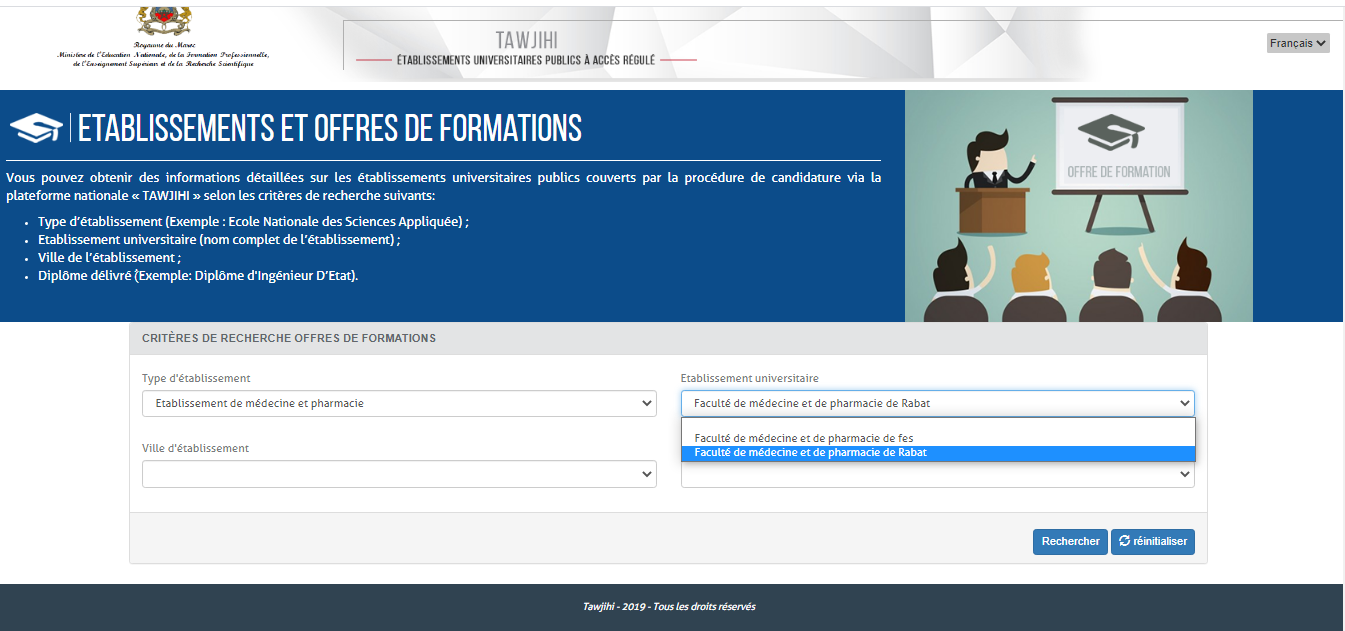
Task: Click the Offre de formation illustration
Action: [1079, 206]
